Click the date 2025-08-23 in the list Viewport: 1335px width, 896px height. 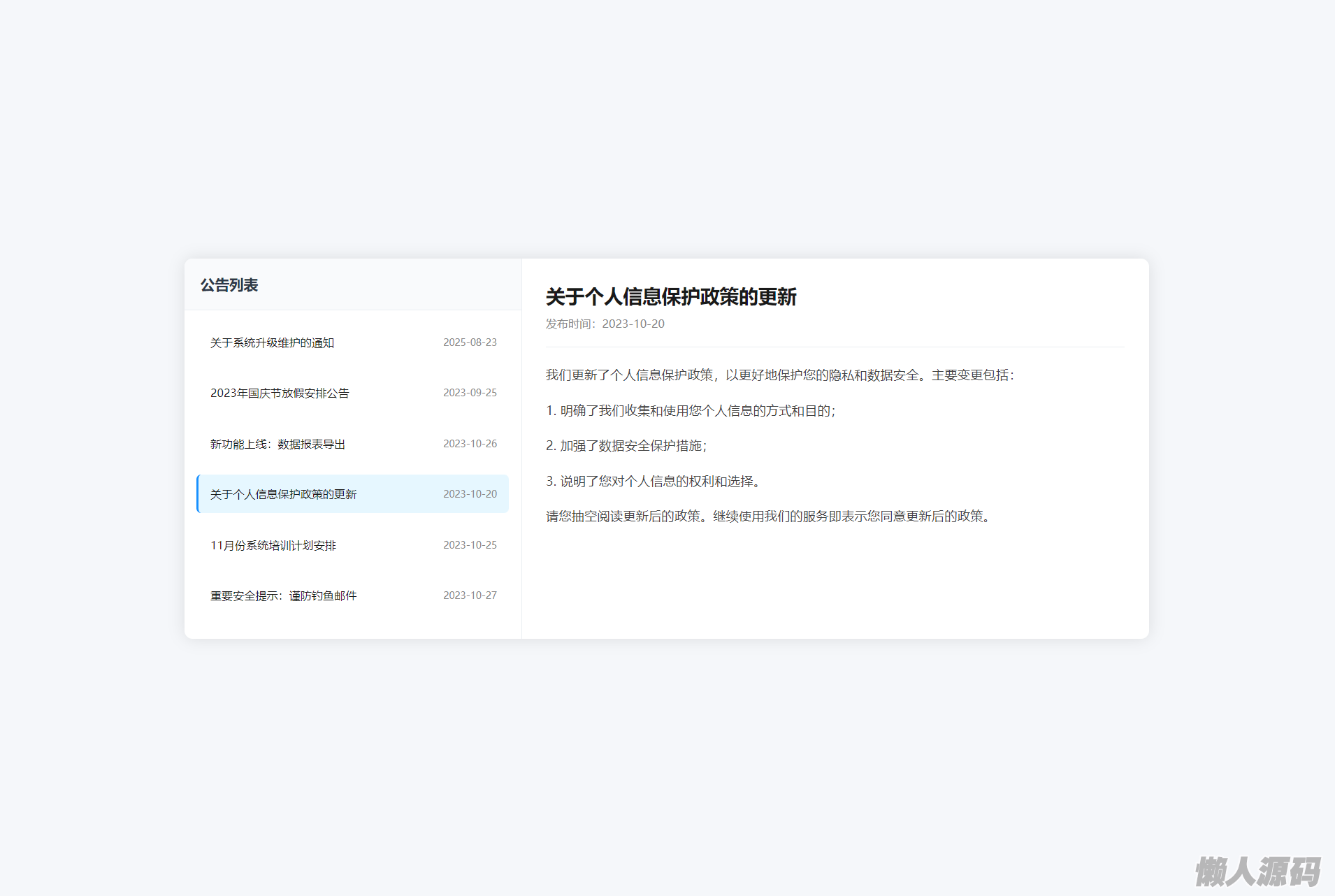(x=470, y=342)
